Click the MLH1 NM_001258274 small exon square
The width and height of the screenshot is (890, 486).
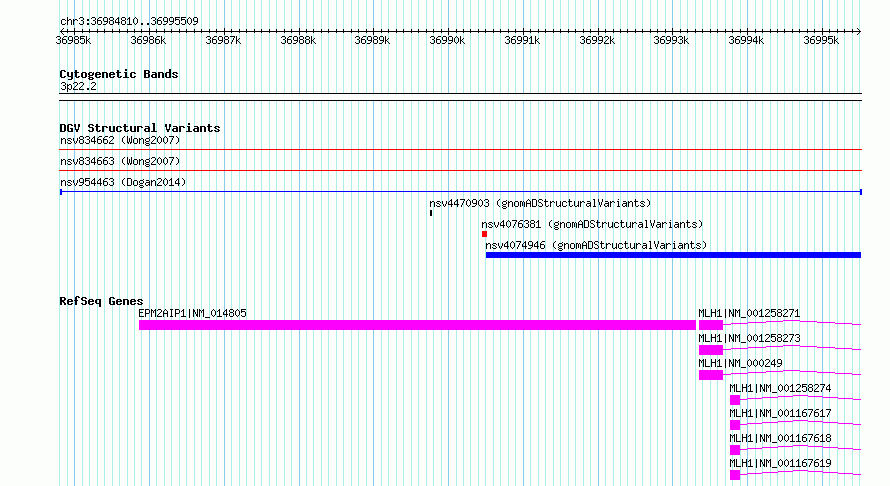[x=735, y=400]
